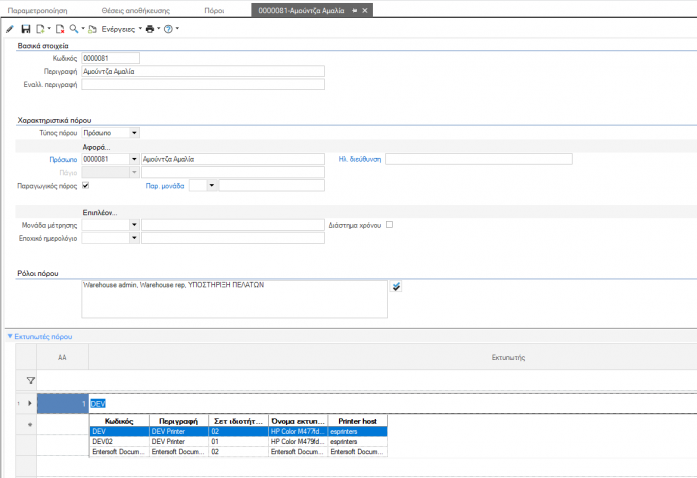Click the Αμούντζα Αμαλία person name field
The image size is (697, 478).
coord(233,159)
